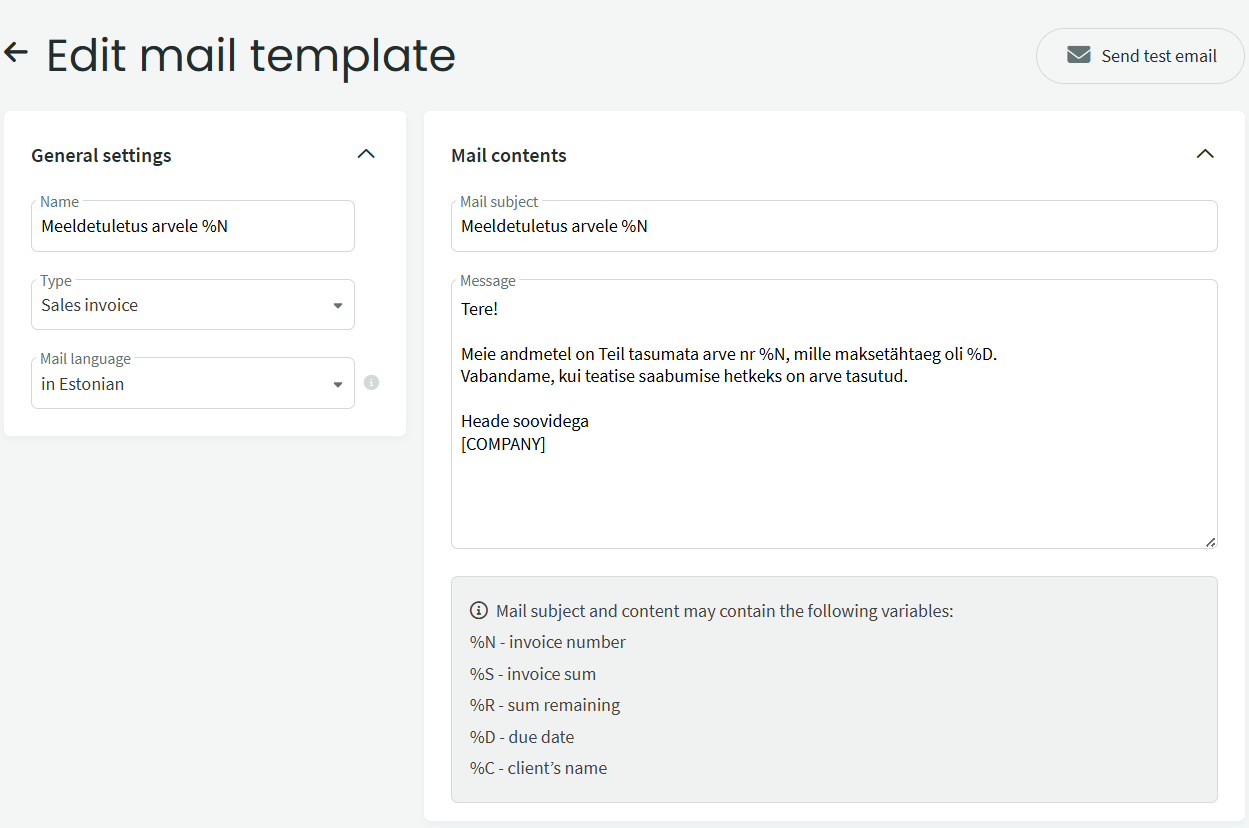Click the info icon in the variables note
The height and width of the screenshot is (828, 1249).
[x=479, y=611]
